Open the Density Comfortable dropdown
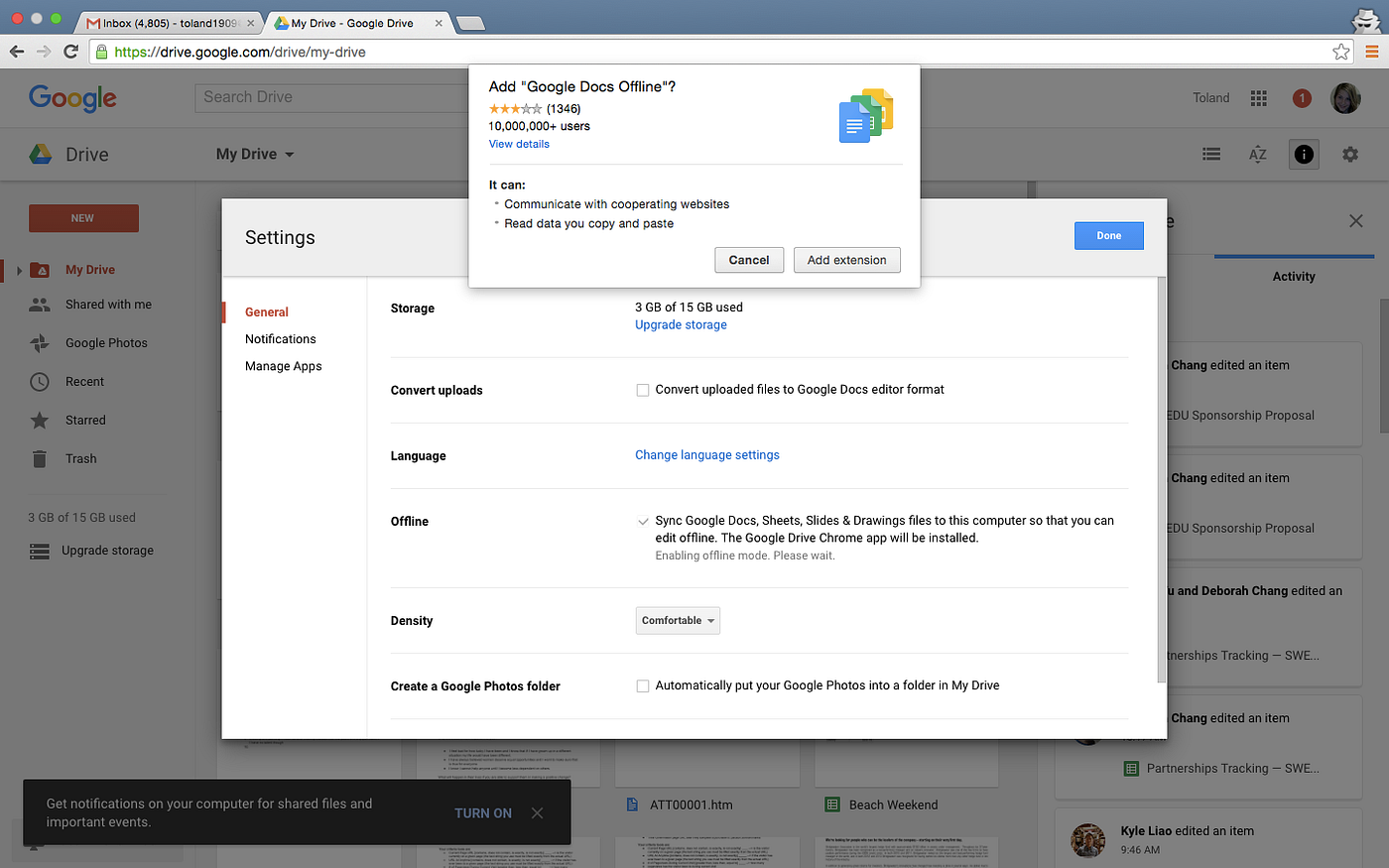This screenshot has width=1389, height=868. tap(678, 620)
